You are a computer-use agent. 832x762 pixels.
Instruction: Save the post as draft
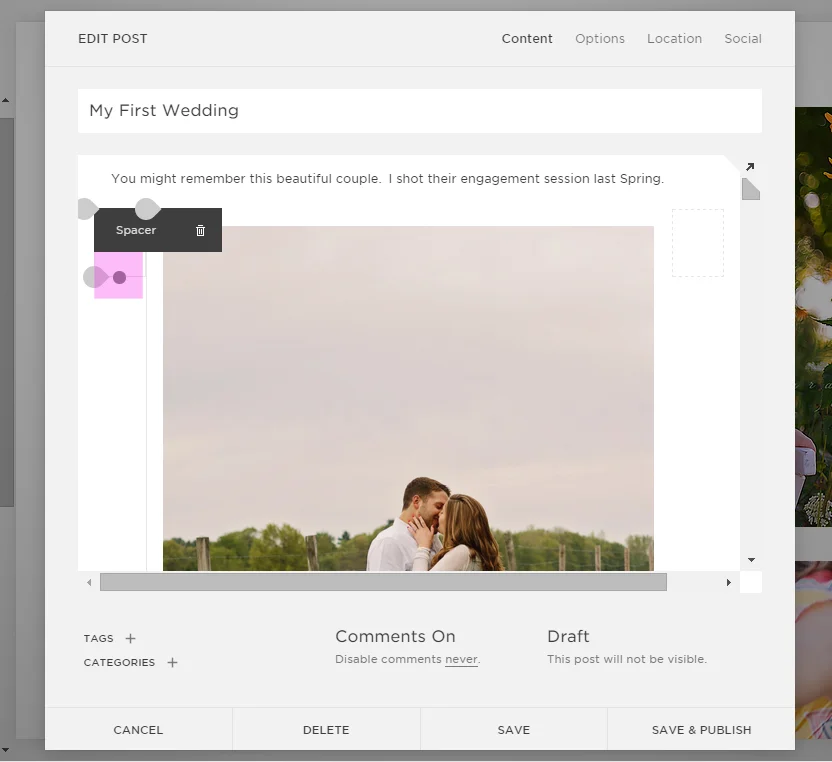(514, 730)
